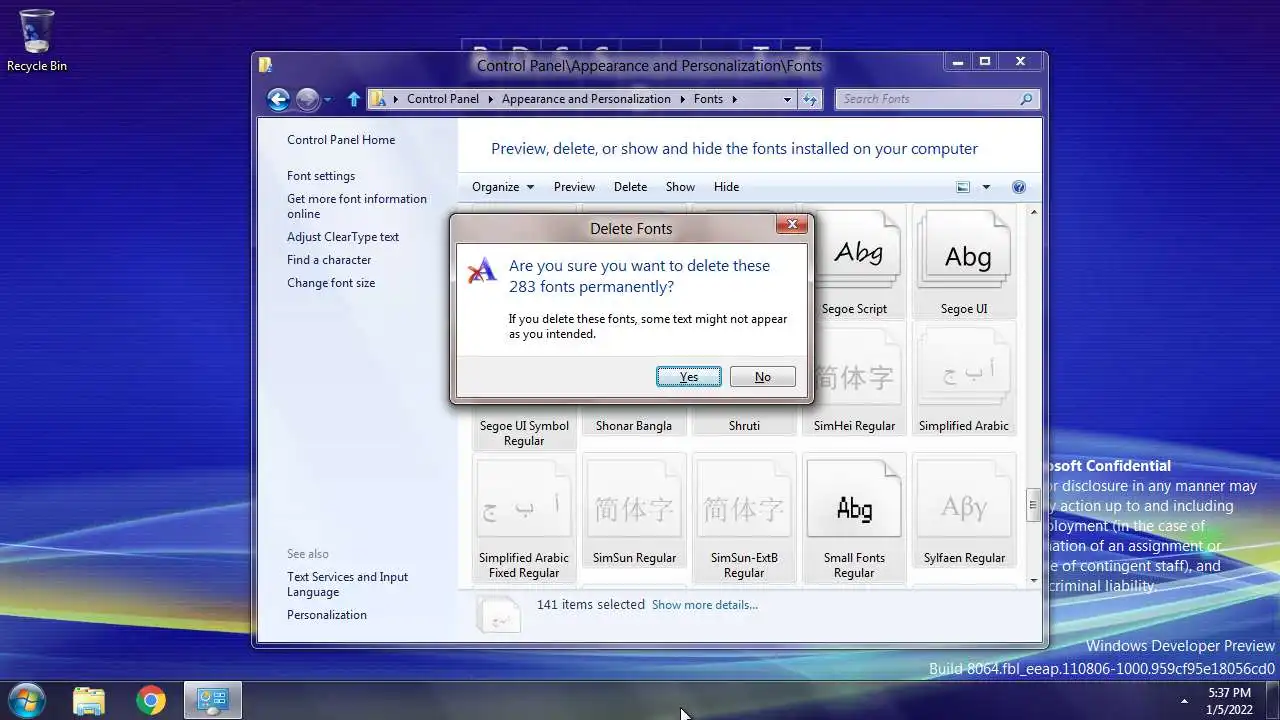Minimize the Fonts window
1280x720 pixels.
(958, 62)
